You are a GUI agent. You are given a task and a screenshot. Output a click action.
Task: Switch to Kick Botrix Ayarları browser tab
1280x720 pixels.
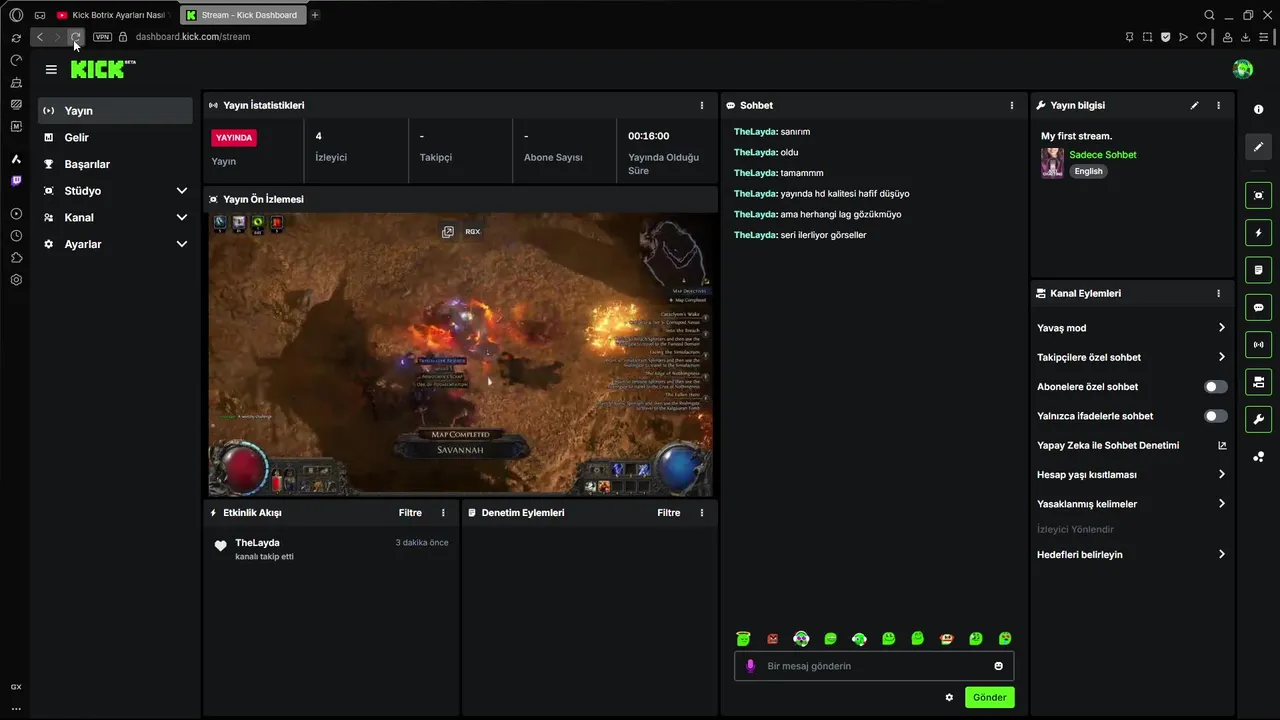point(113,15)
